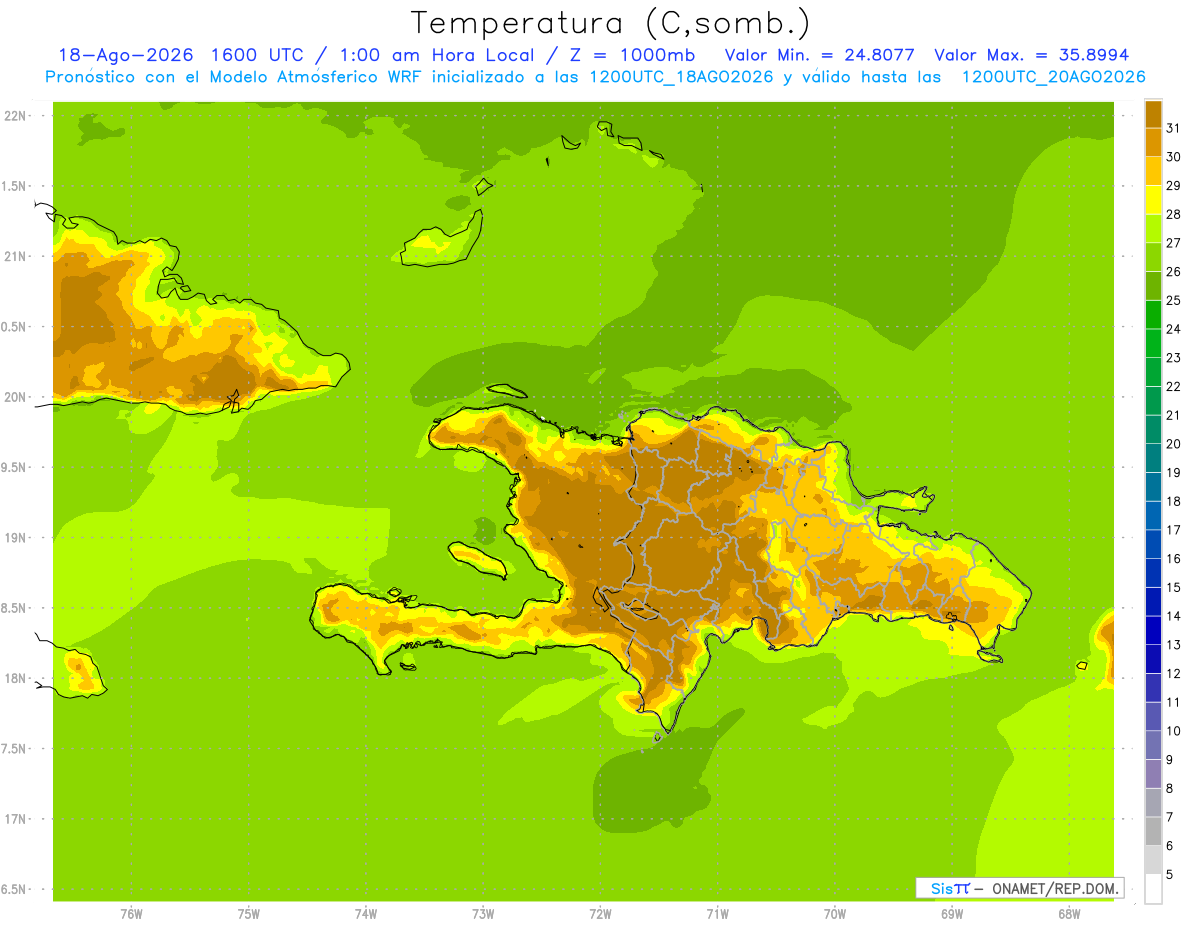The image size is (1200, 927).
Task: Click the "Valor Min. = 24.8077" readout
Action: [x=819, y=55]
